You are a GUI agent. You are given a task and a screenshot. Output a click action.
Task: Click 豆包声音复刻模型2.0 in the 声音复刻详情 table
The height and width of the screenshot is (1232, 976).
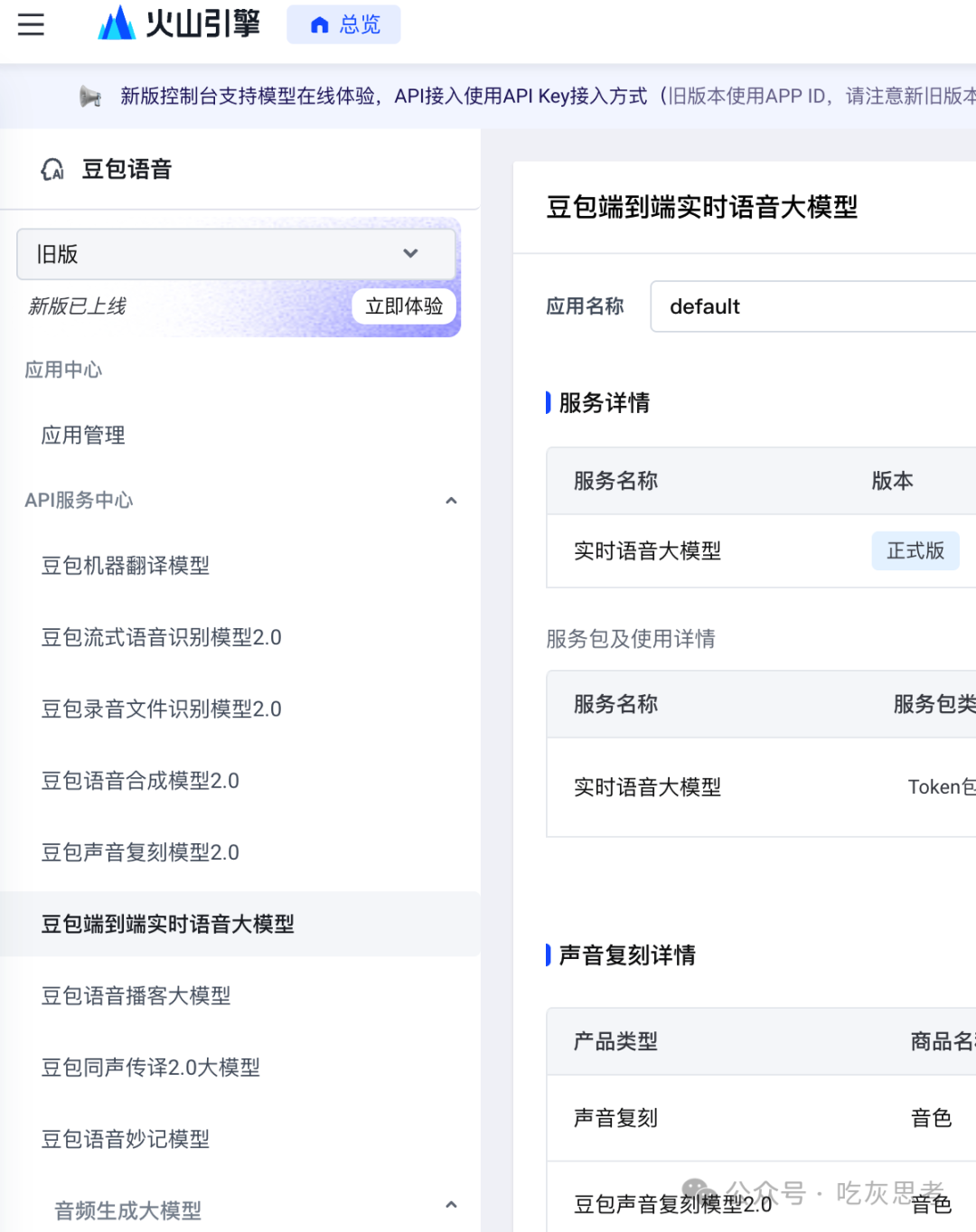[x=672, y=1204]
